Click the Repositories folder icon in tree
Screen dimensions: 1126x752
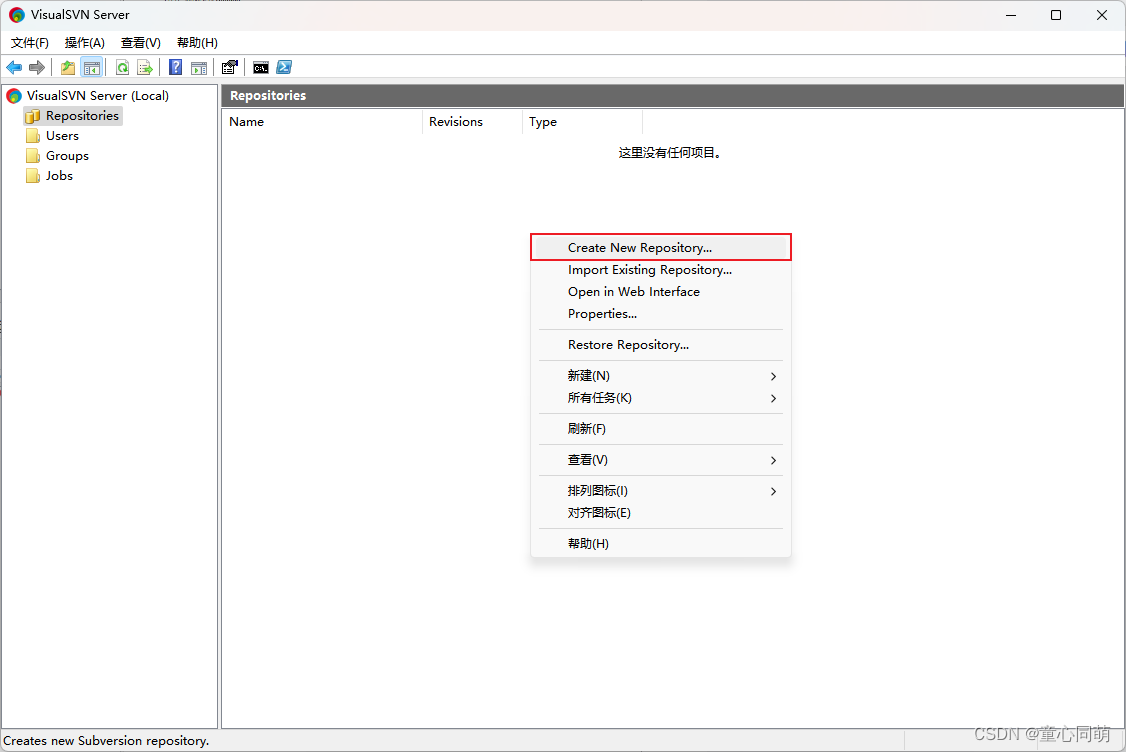tap(32, 116)
